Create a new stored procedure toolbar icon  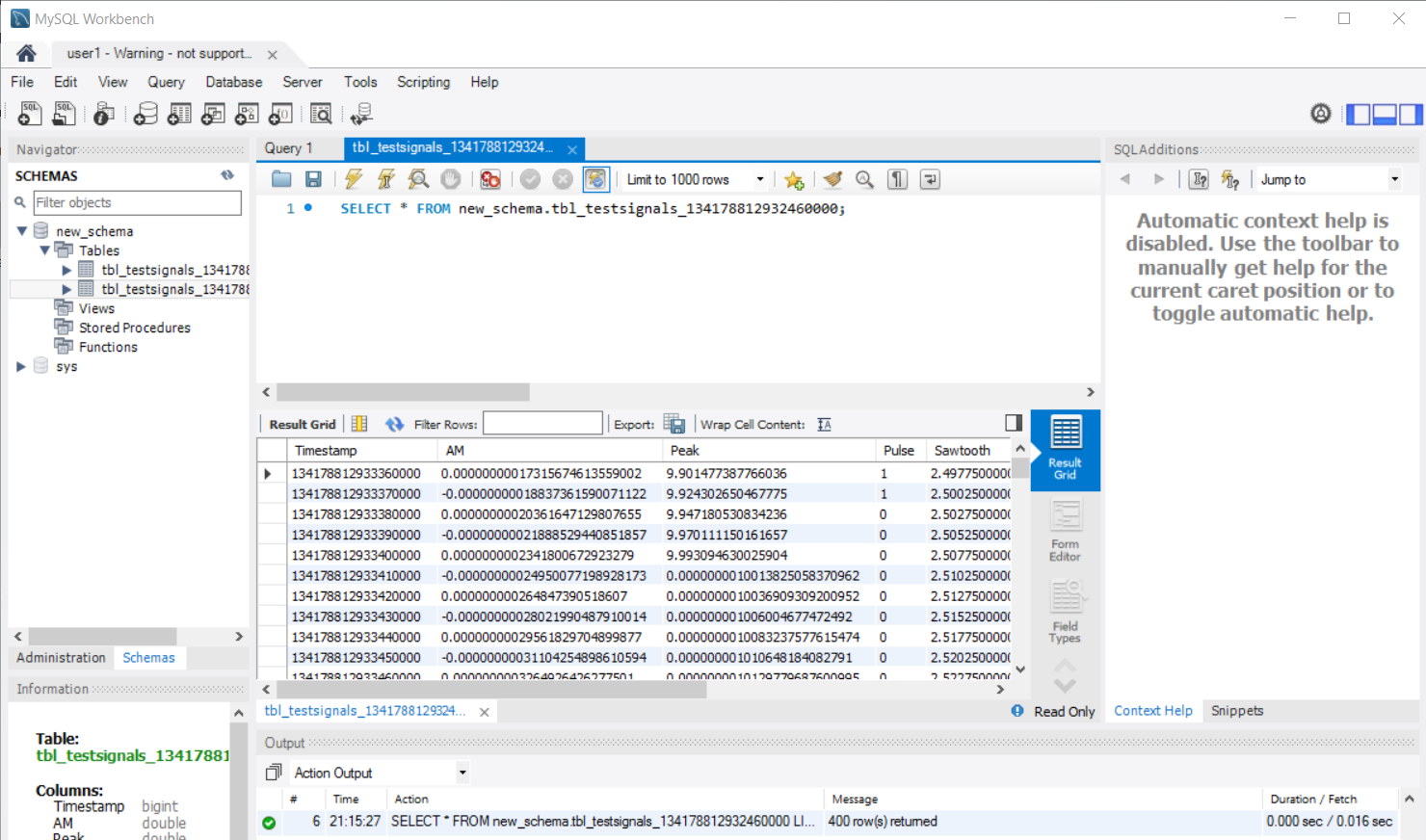coord(247,114)
